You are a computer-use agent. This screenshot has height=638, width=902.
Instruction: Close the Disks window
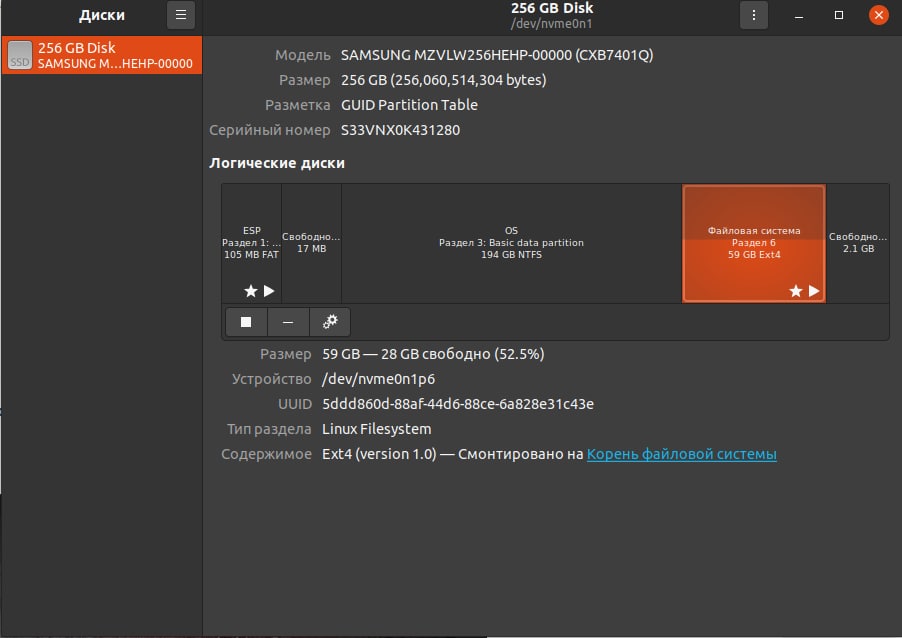tap(878, 16)
